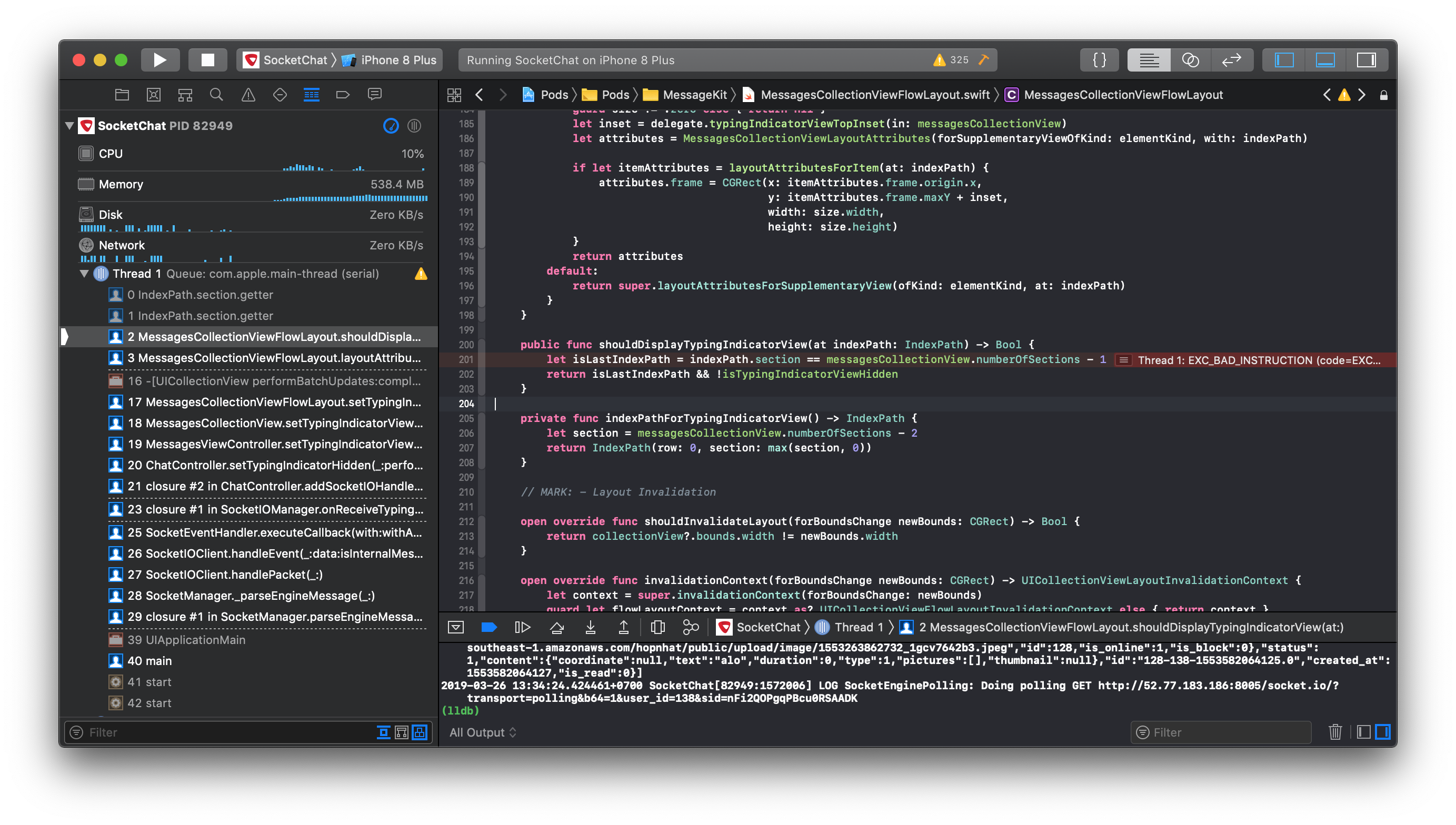
Task: Clear console with trash icon
Action: [x=1335, y=732]
